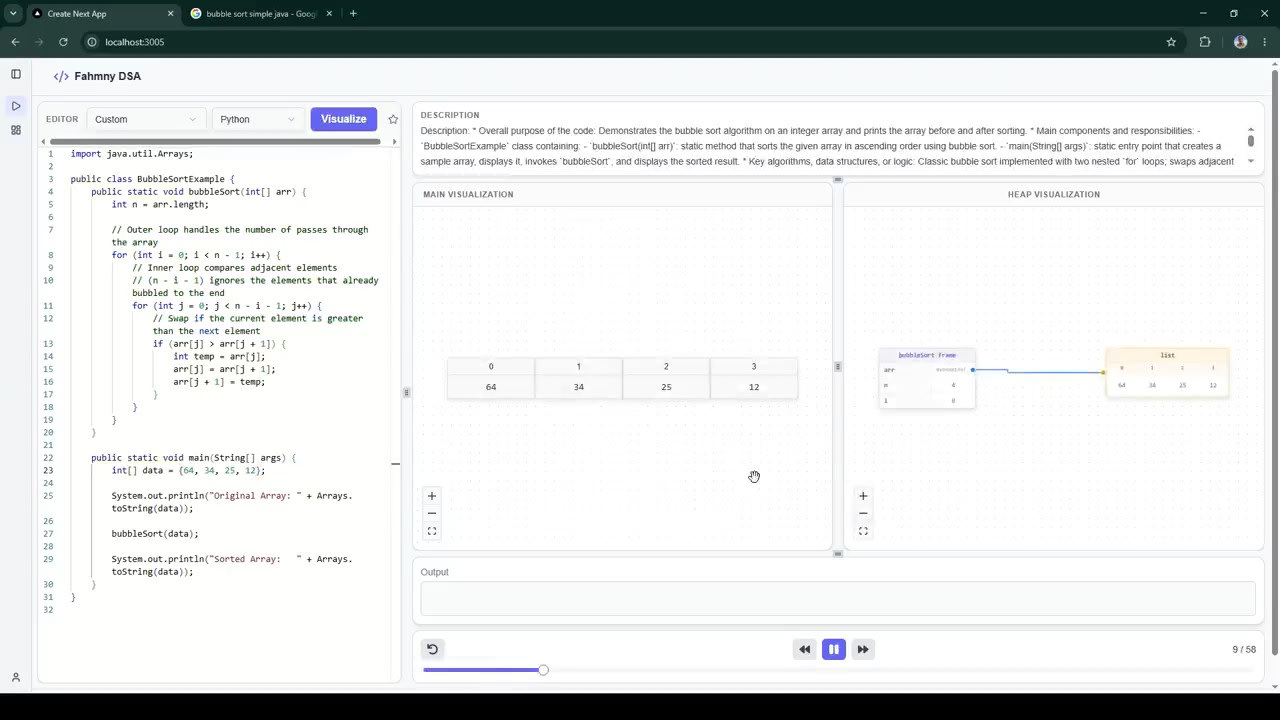Click the playback progress slider handle
Image resolution: width=1280 pixels, height=720 pixels.
click(x=543, y=670)
